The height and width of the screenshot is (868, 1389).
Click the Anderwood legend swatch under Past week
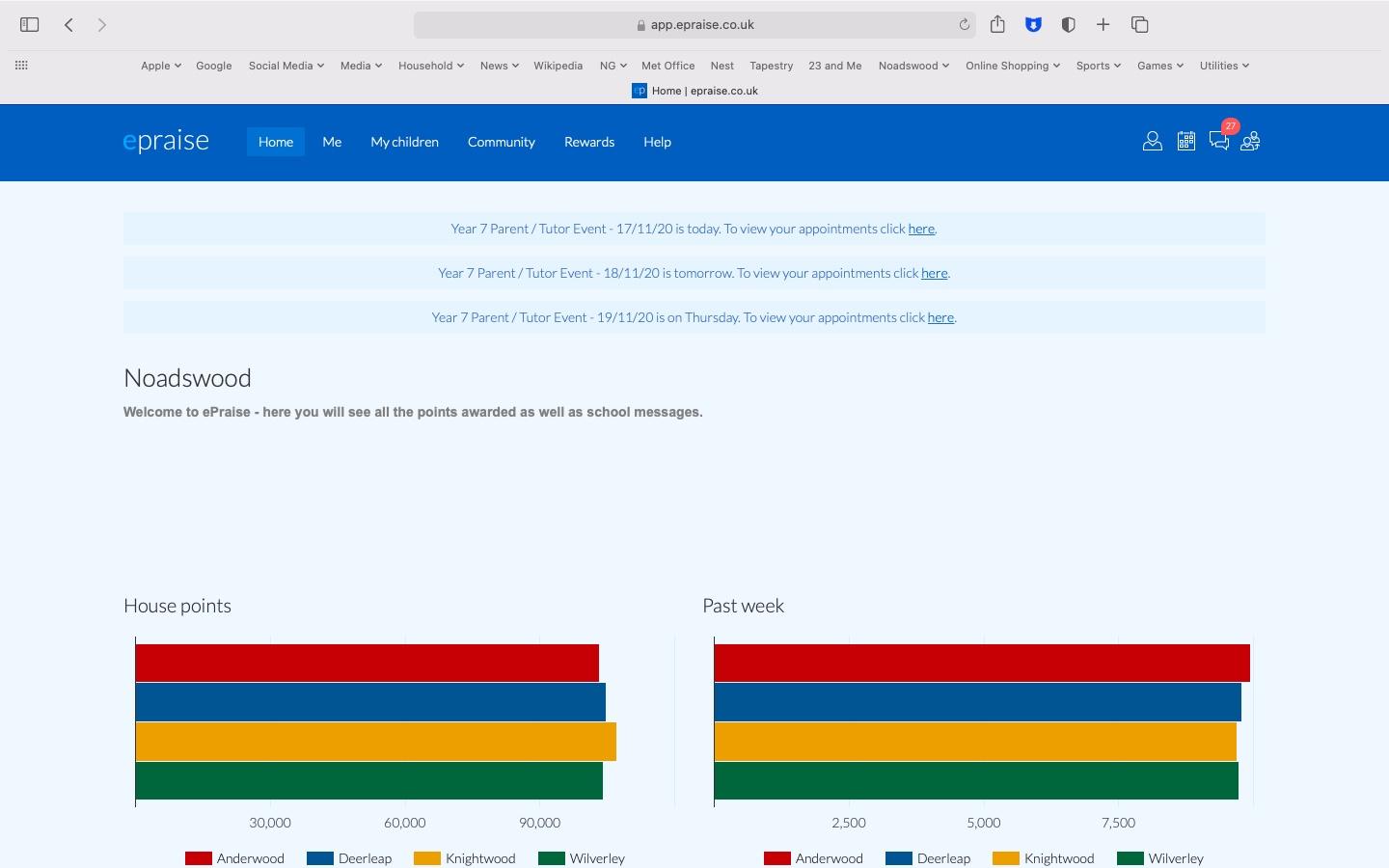click(776, 858)
